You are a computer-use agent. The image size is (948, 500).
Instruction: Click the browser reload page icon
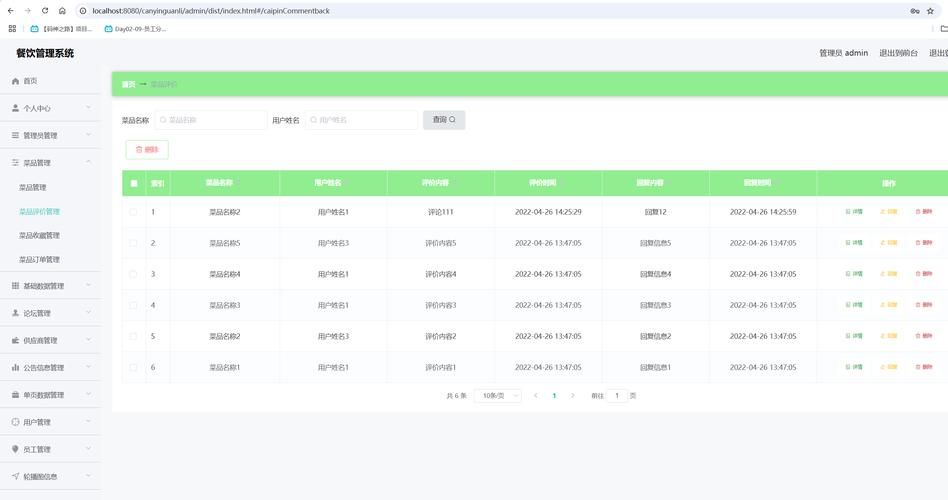click(x=45, y=11)
